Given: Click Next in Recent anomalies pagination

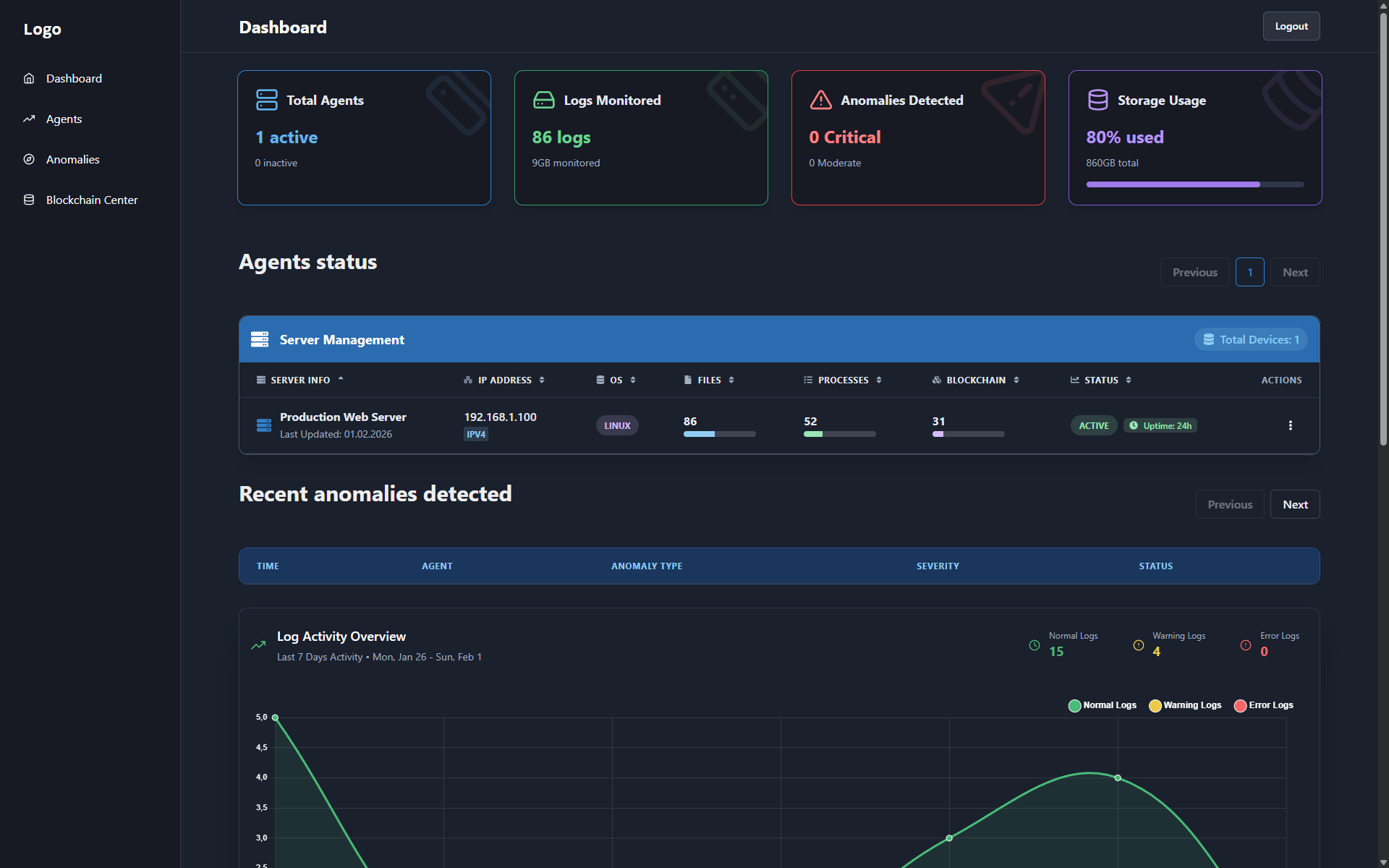Looking at the screenshot, I should (1294, 504).
